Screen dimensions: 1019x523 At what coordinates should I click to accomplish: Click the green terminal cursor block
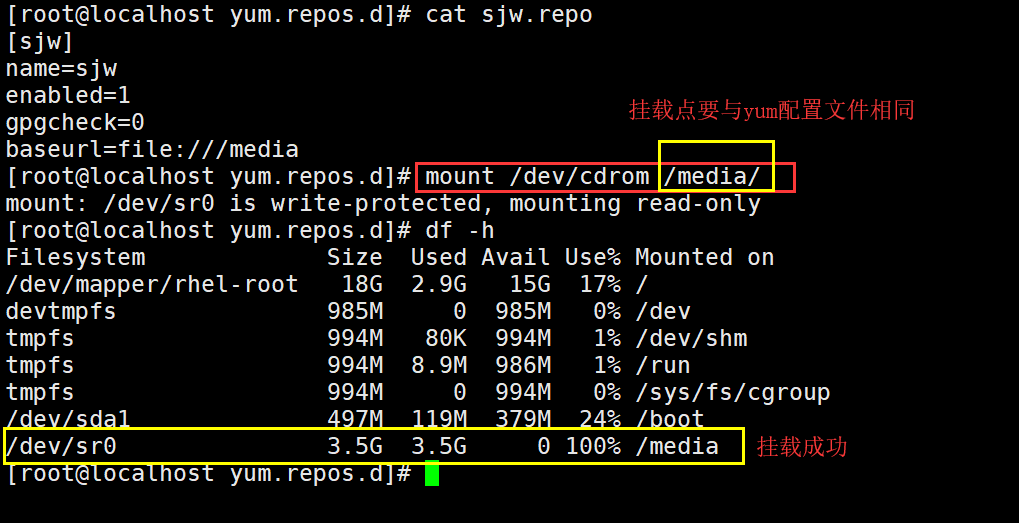(432, 473)
